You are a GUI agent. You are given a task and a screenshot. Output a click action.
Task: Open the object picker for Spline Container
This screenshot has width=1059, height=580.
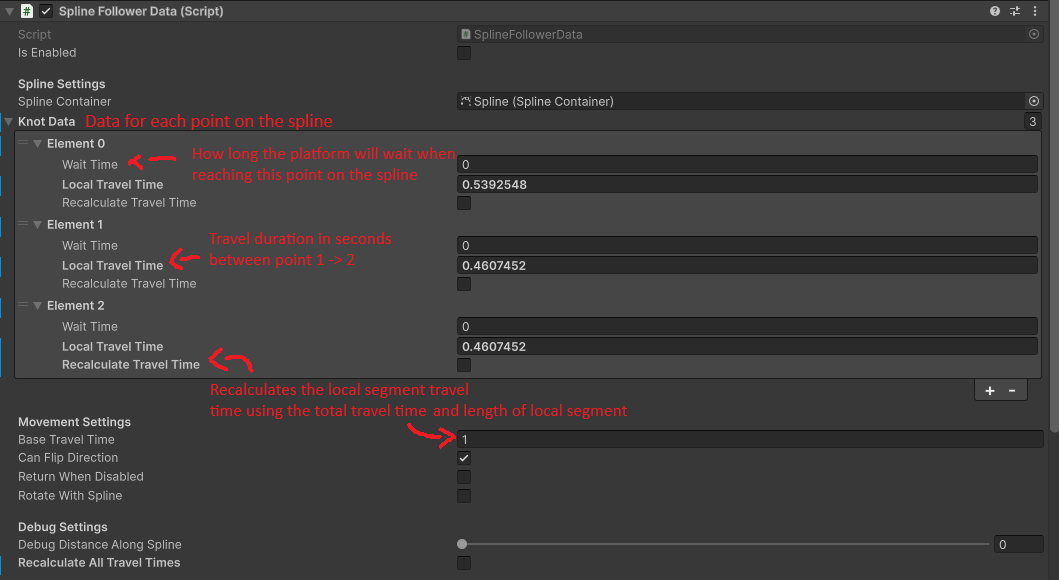1034,101
